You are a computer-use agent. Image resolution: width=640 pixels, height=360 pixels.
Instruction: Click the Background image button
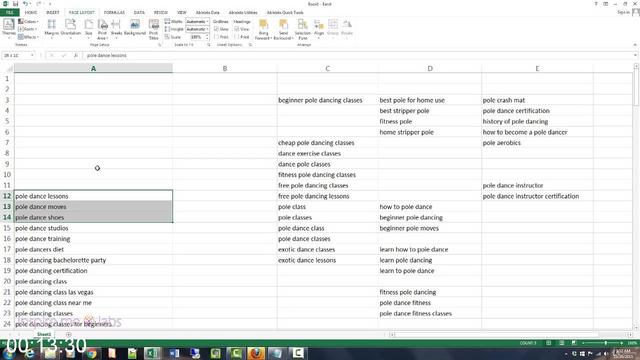coord(135,27)
